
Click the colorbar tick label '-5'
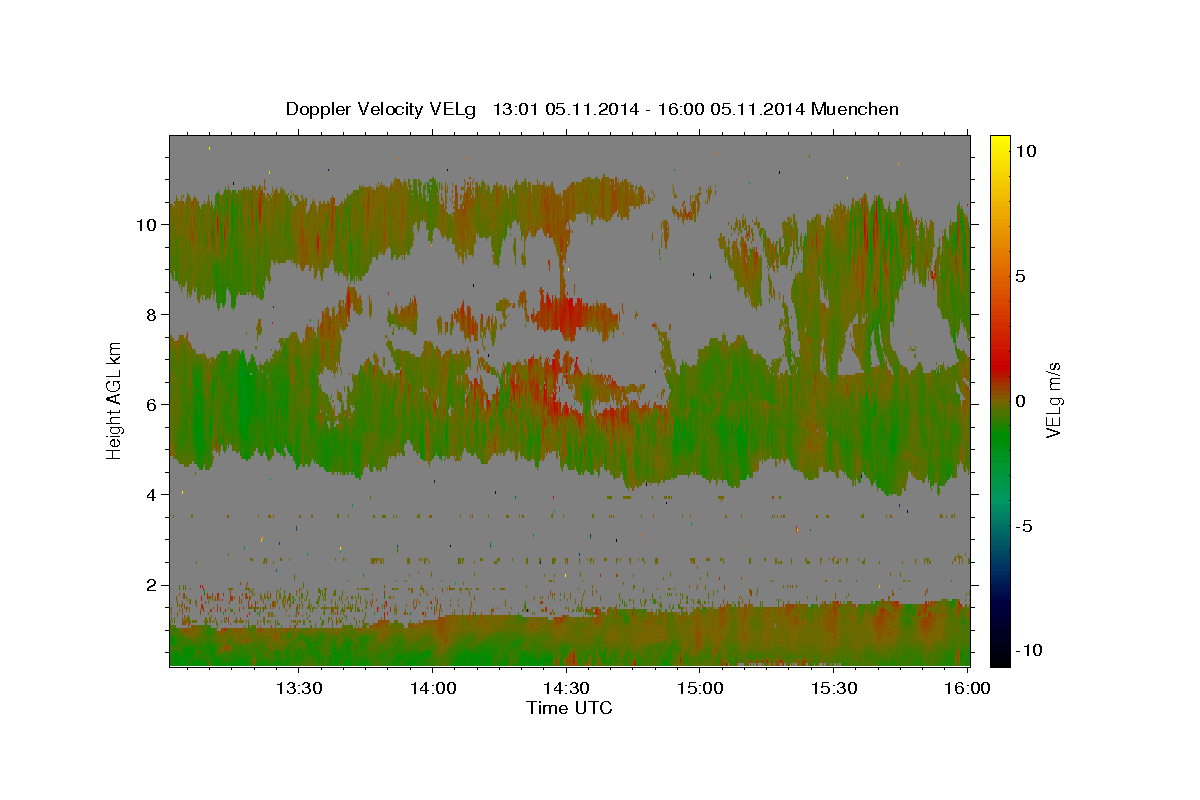pyautogui.click(x=1024, y=526)
